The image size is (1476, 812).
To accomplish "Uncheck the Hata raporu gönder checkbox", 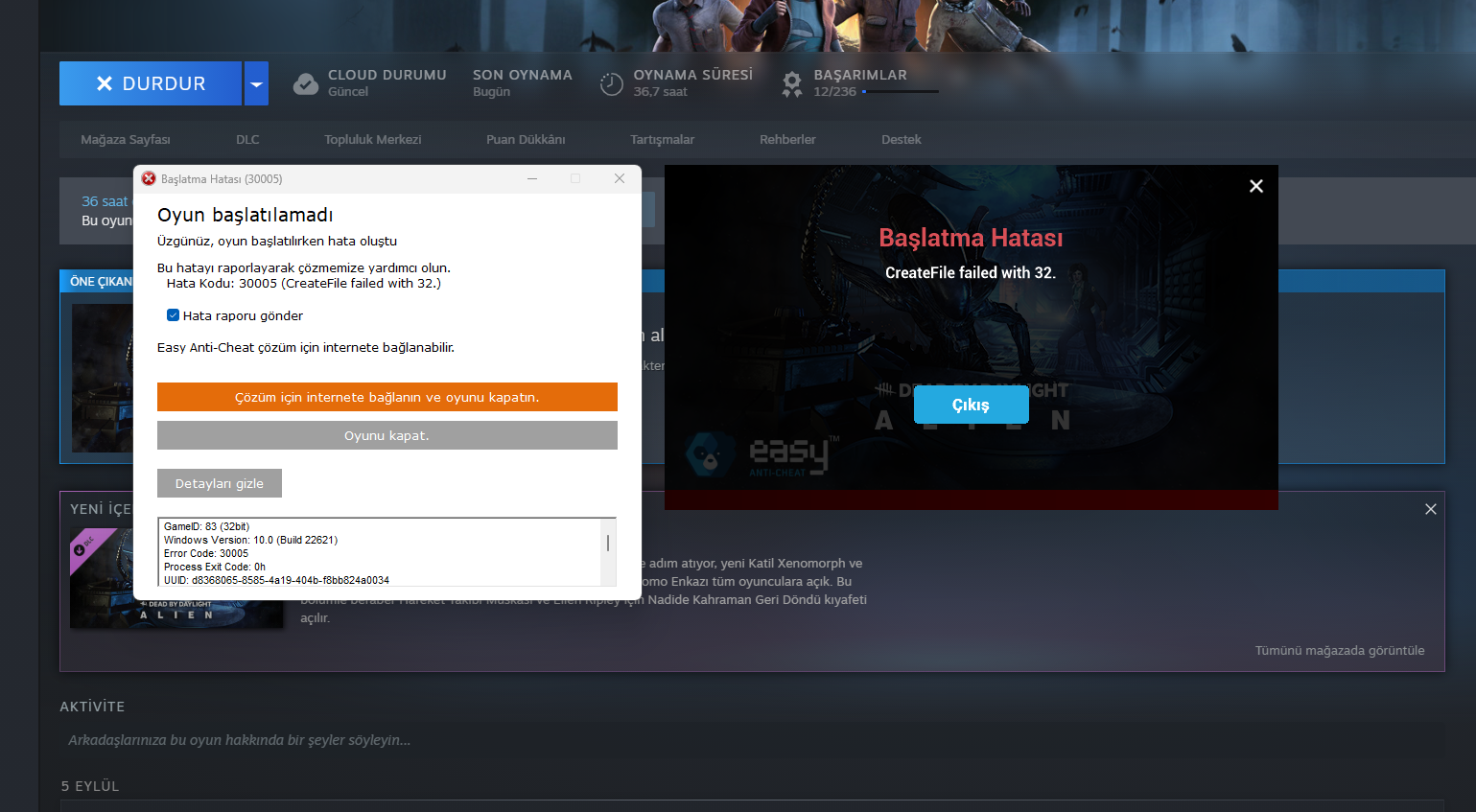I will point(173,315).
